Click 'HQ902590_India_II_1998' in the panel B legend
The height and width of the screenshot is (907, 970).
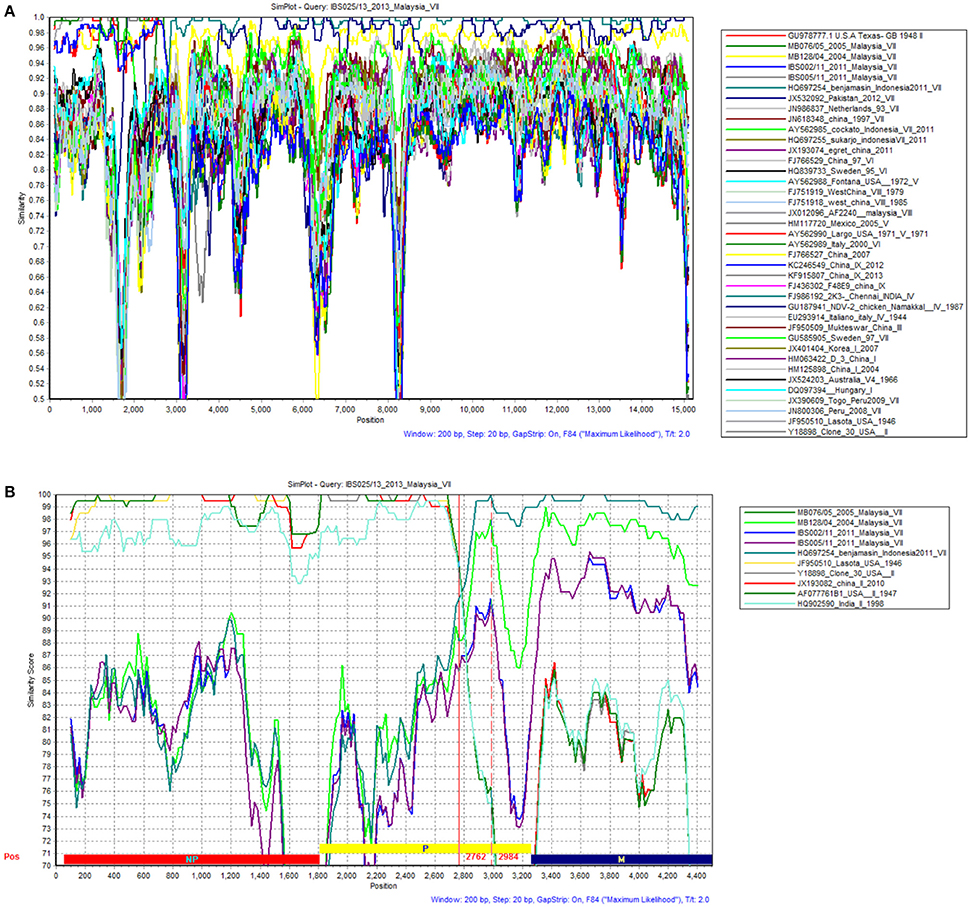840,604
